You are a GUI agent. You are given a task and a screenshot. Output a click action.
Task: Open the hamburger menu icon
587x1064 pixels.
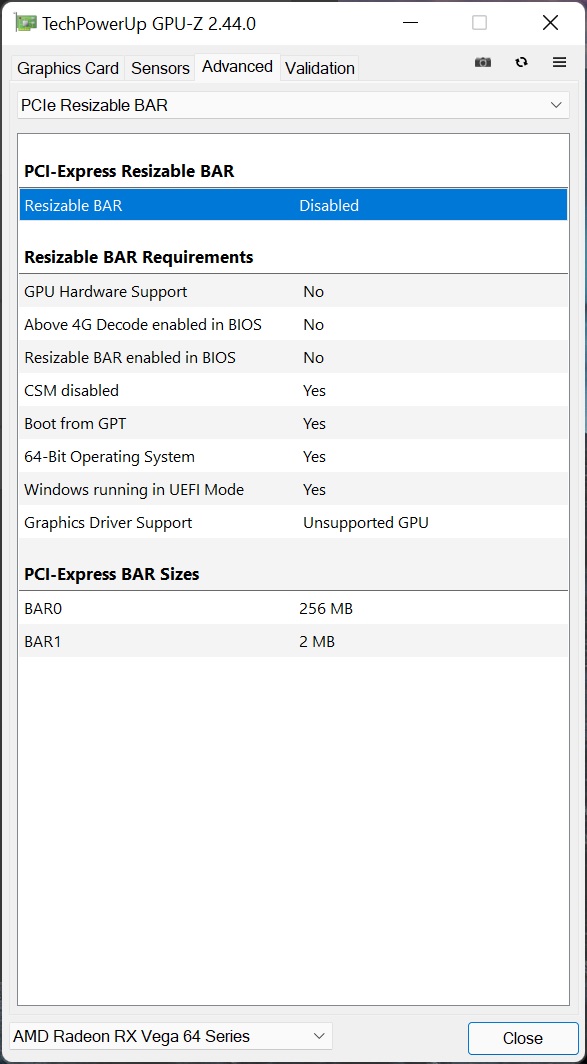pyautogui.click(x=559, y=62)
